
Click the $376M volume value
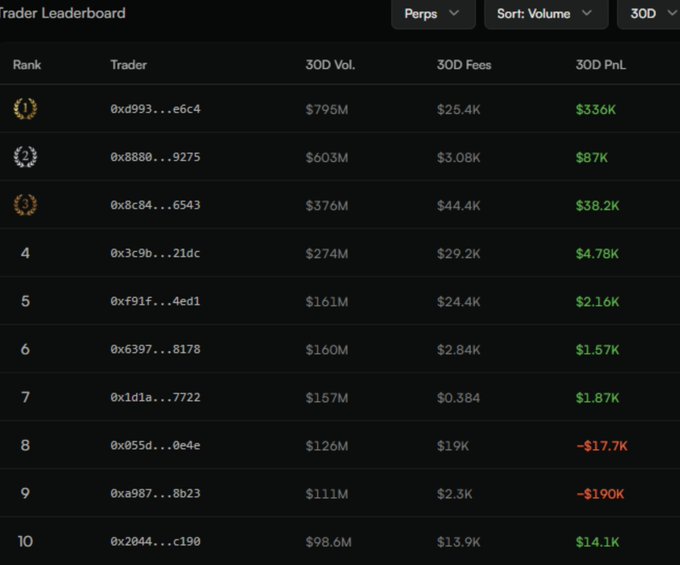[x=327, y=206]
